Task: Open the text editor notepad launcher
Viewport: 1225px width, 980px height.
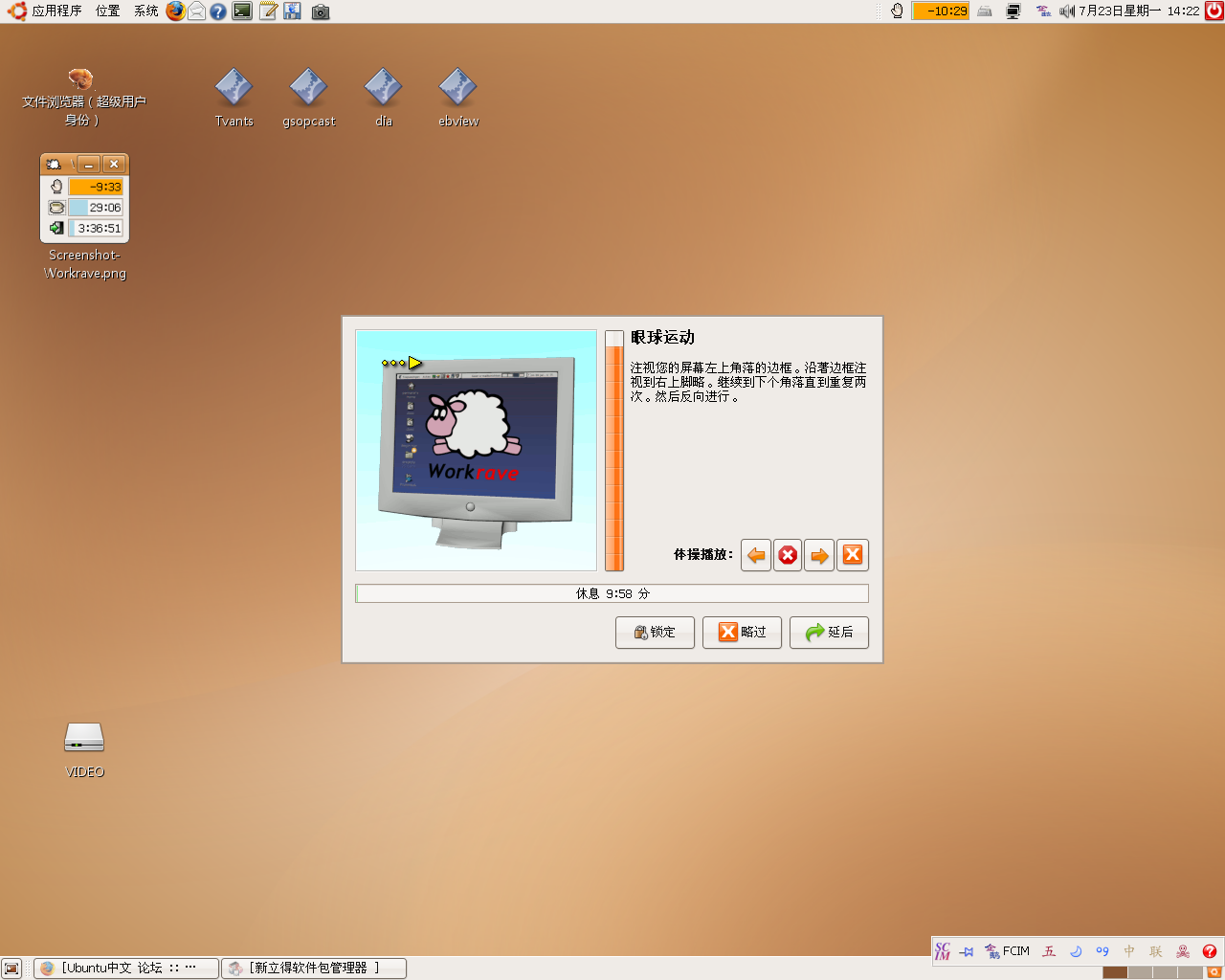Action: click(x=268, y=11)
